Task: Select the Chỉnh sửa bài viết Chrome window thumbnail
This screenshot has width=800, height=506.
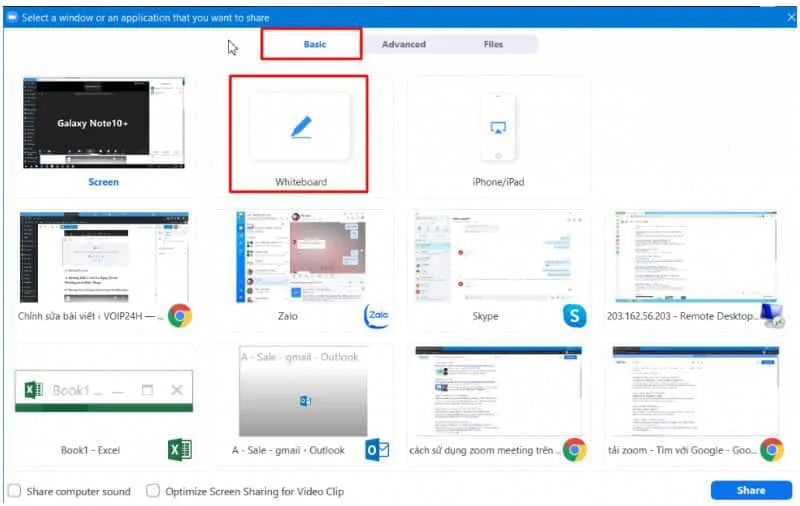Action: (104, 258)
